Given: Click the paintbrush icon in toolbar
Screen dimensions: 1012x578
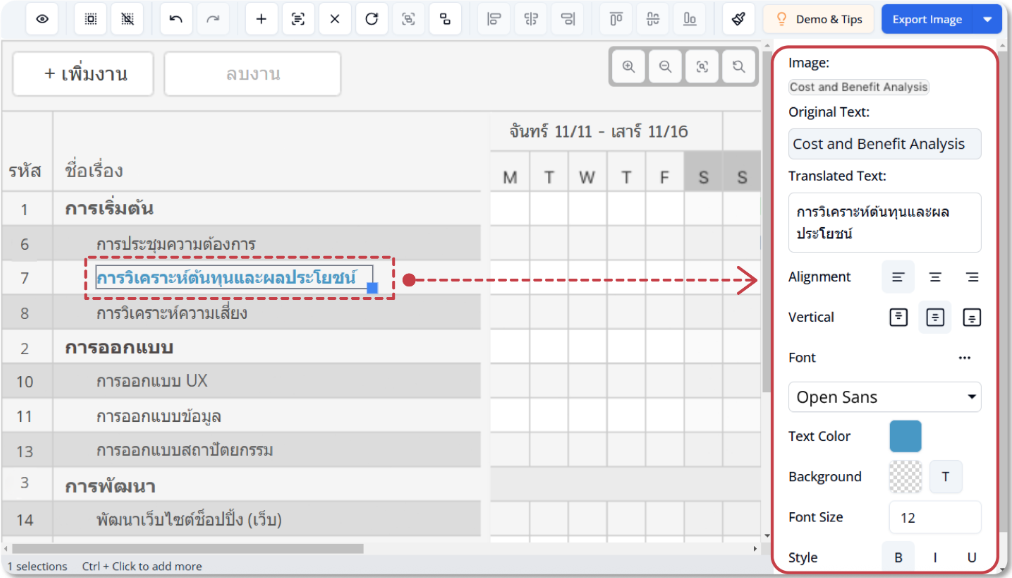Looking at the screenshot, I should click(738, 19).
